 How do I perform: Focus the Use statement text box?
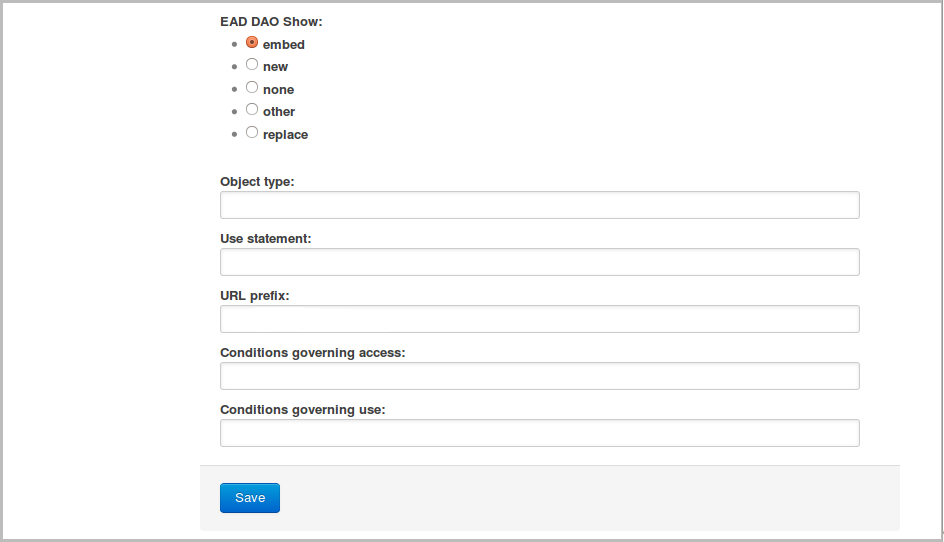coord(539,262)
